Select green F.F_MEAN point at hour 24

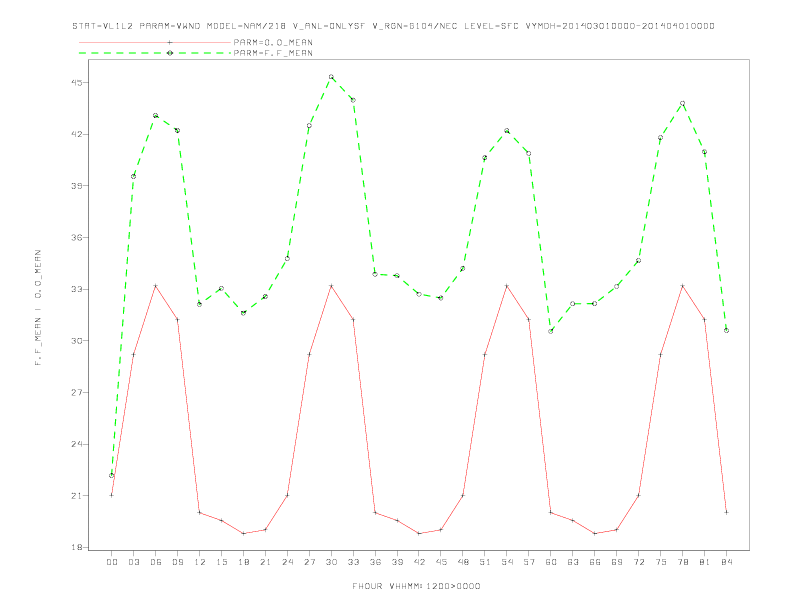pyautogui.click(x=287, y=259)
